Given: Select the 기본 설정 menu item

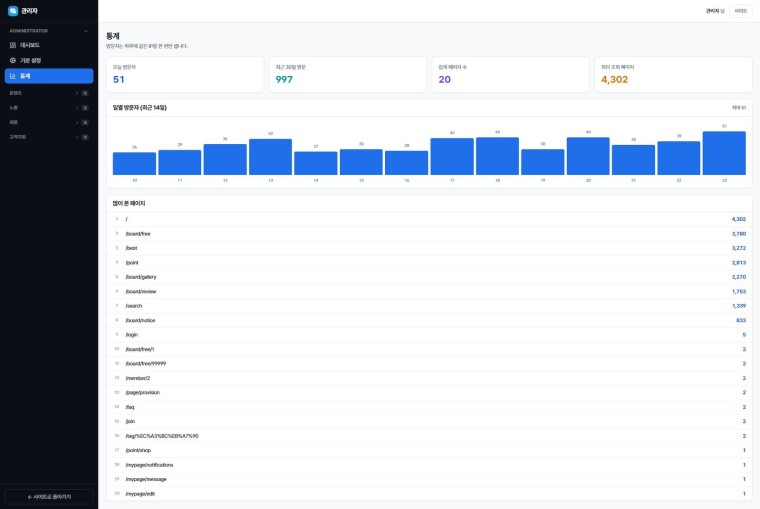Looking at the screenshot, I should (49, 61).
